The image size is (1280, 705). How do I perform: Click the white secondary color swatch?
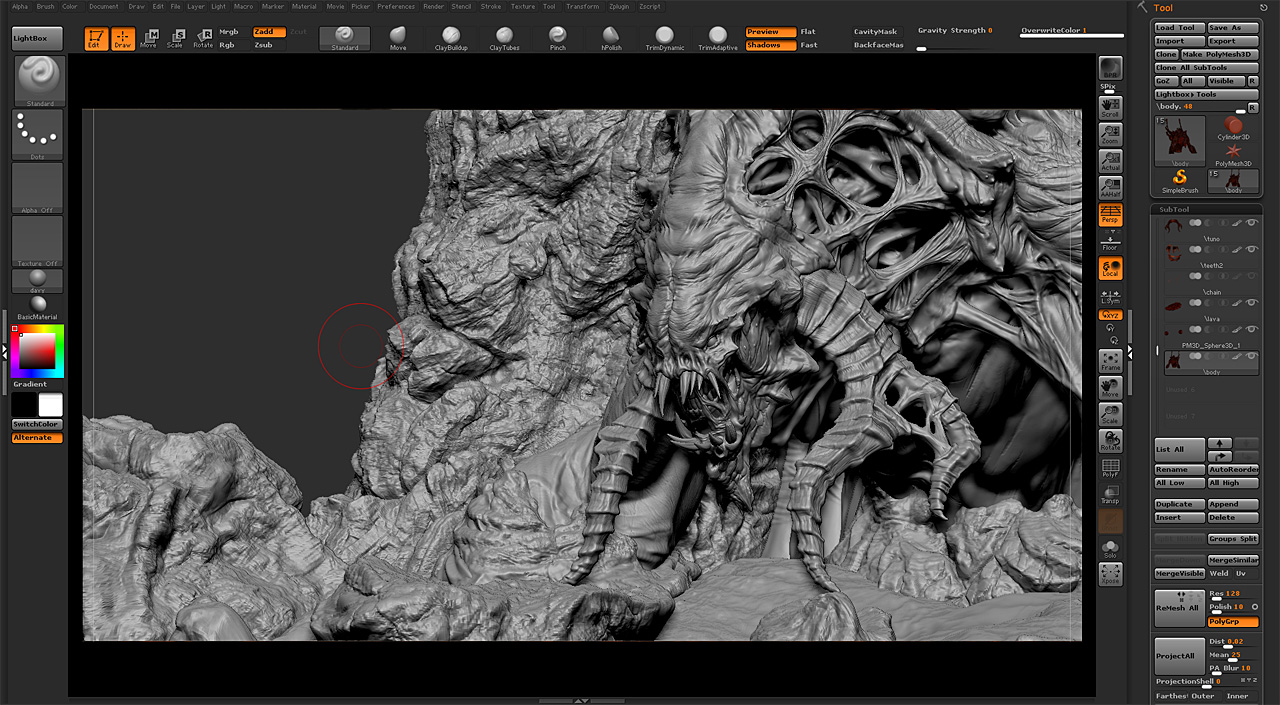click(x=50, y=405)
